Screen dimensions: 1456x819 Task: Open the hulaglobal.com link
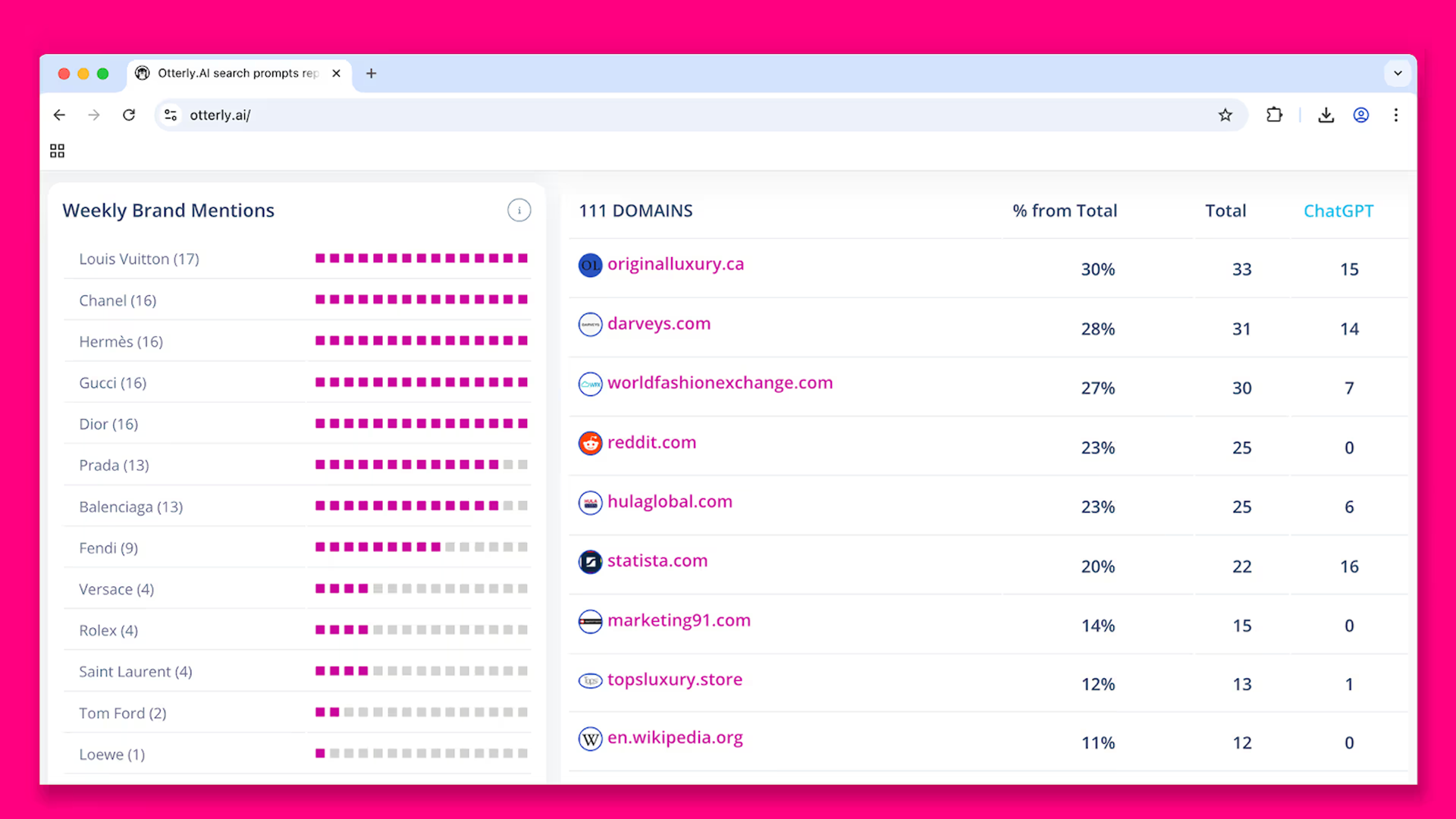[670, 501]
